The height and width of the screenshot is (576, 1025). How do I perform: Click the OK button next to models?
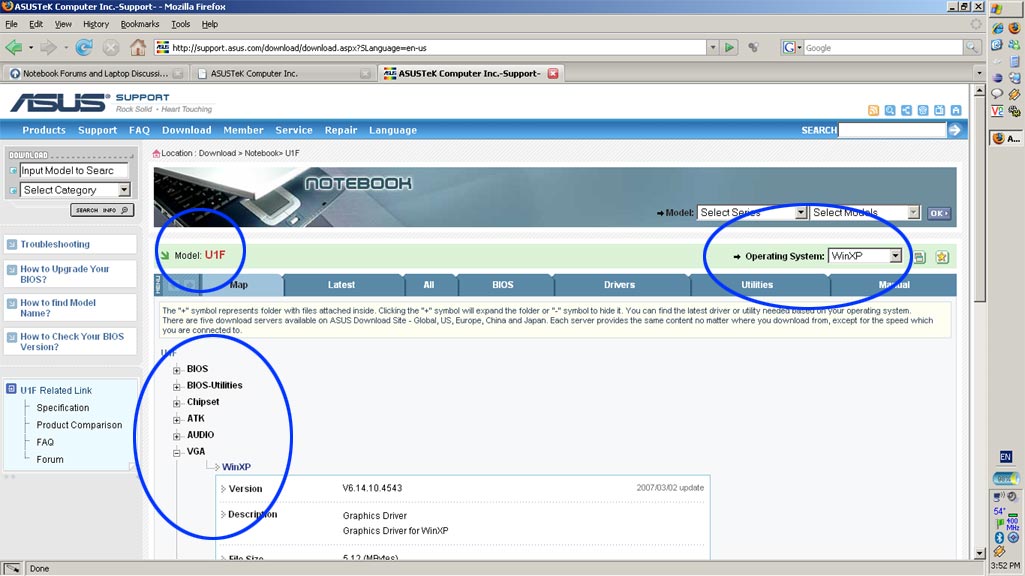(x=939, y=213)
